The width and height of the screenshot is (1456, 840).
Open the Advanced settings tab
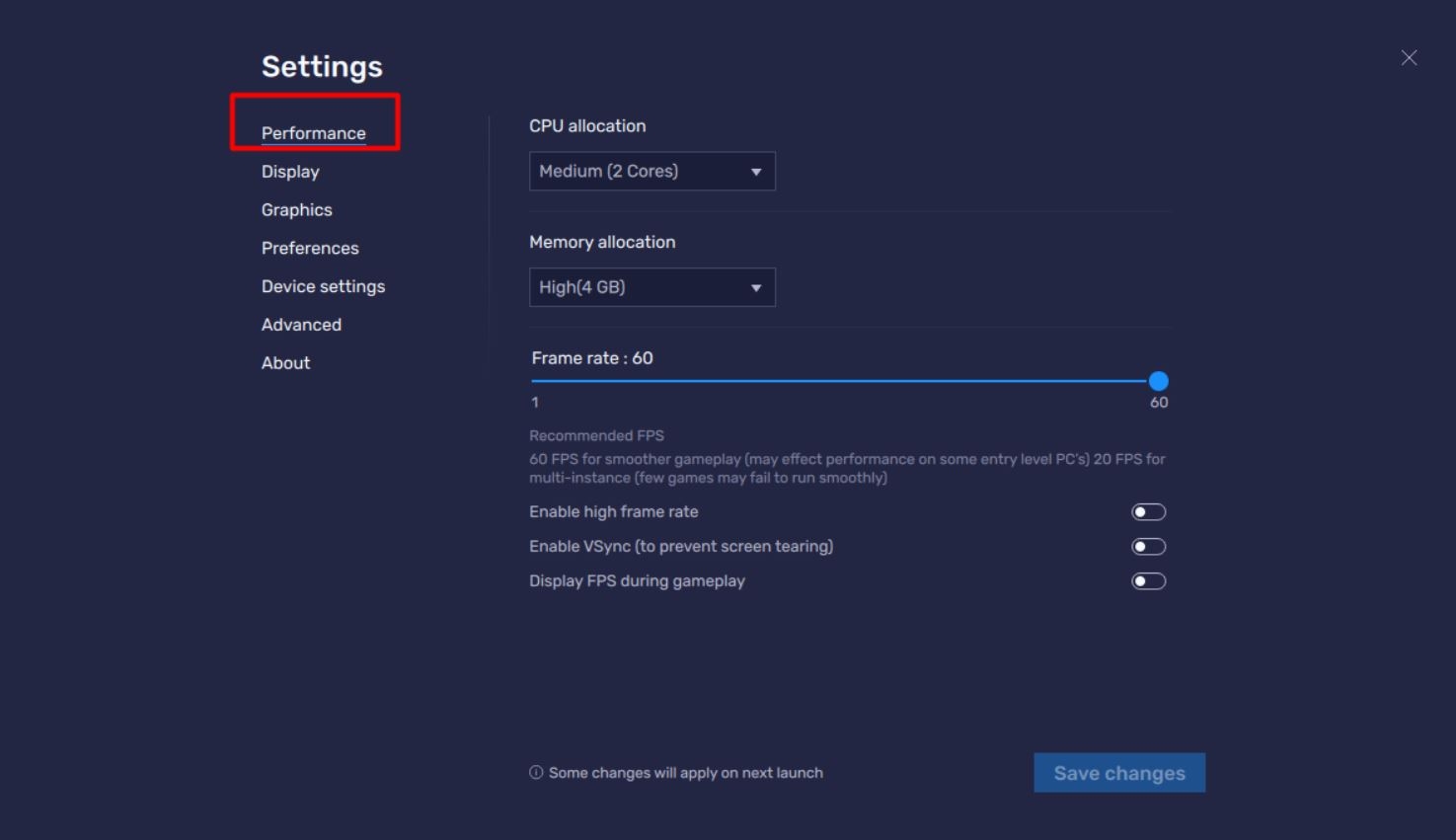coord(301,325)
